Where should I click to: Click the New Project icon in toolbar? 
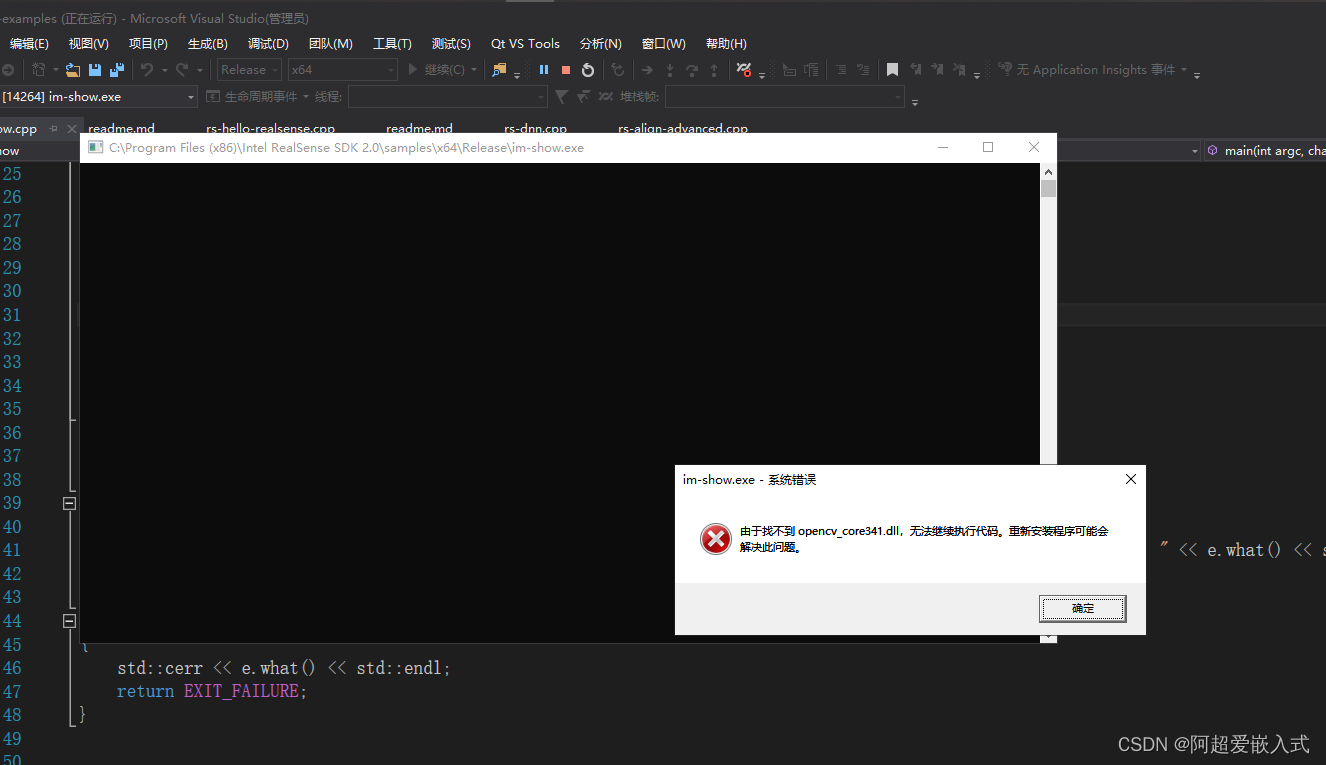point(38,70)
